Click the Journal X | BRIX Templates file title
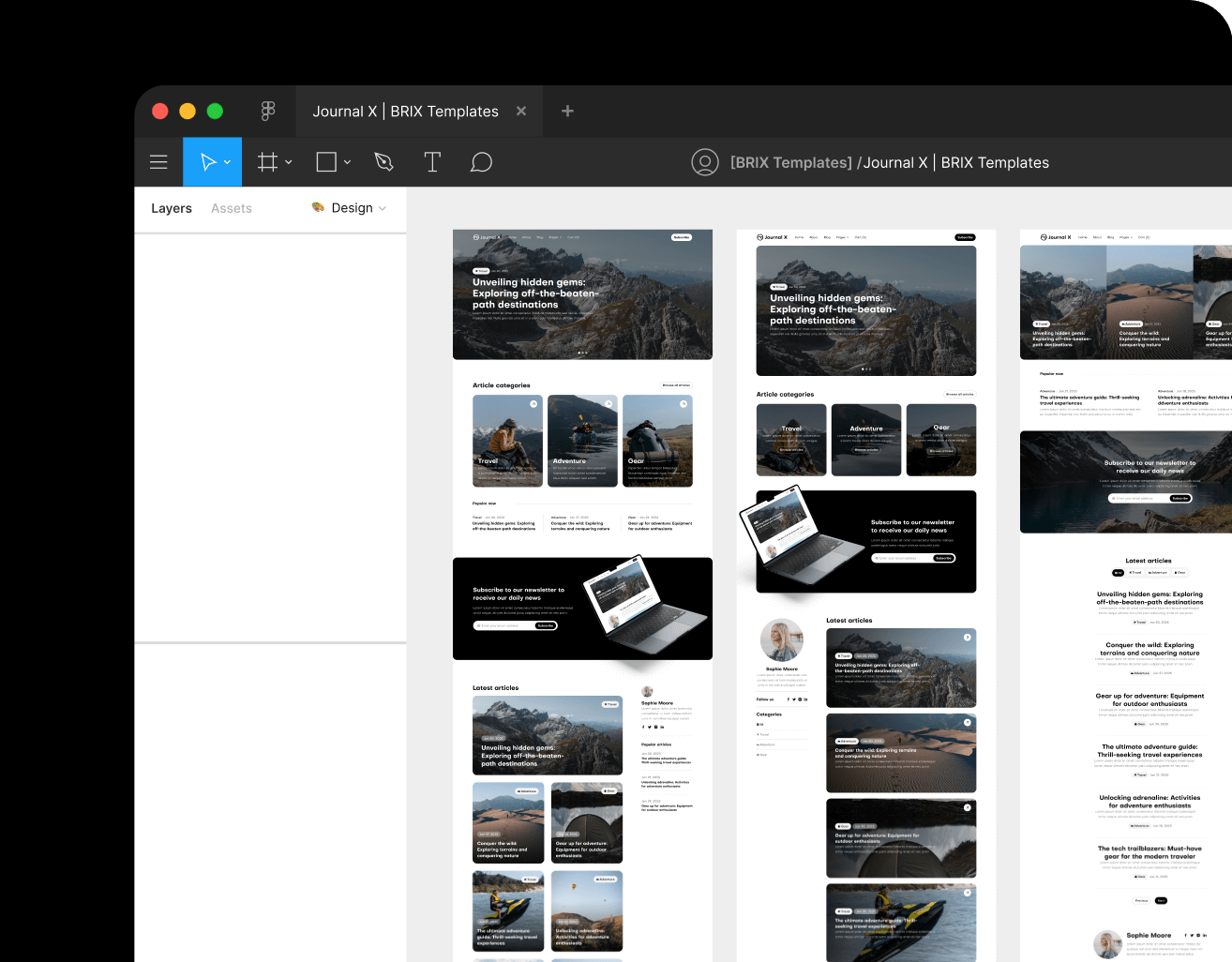 (x=956, y=162)
